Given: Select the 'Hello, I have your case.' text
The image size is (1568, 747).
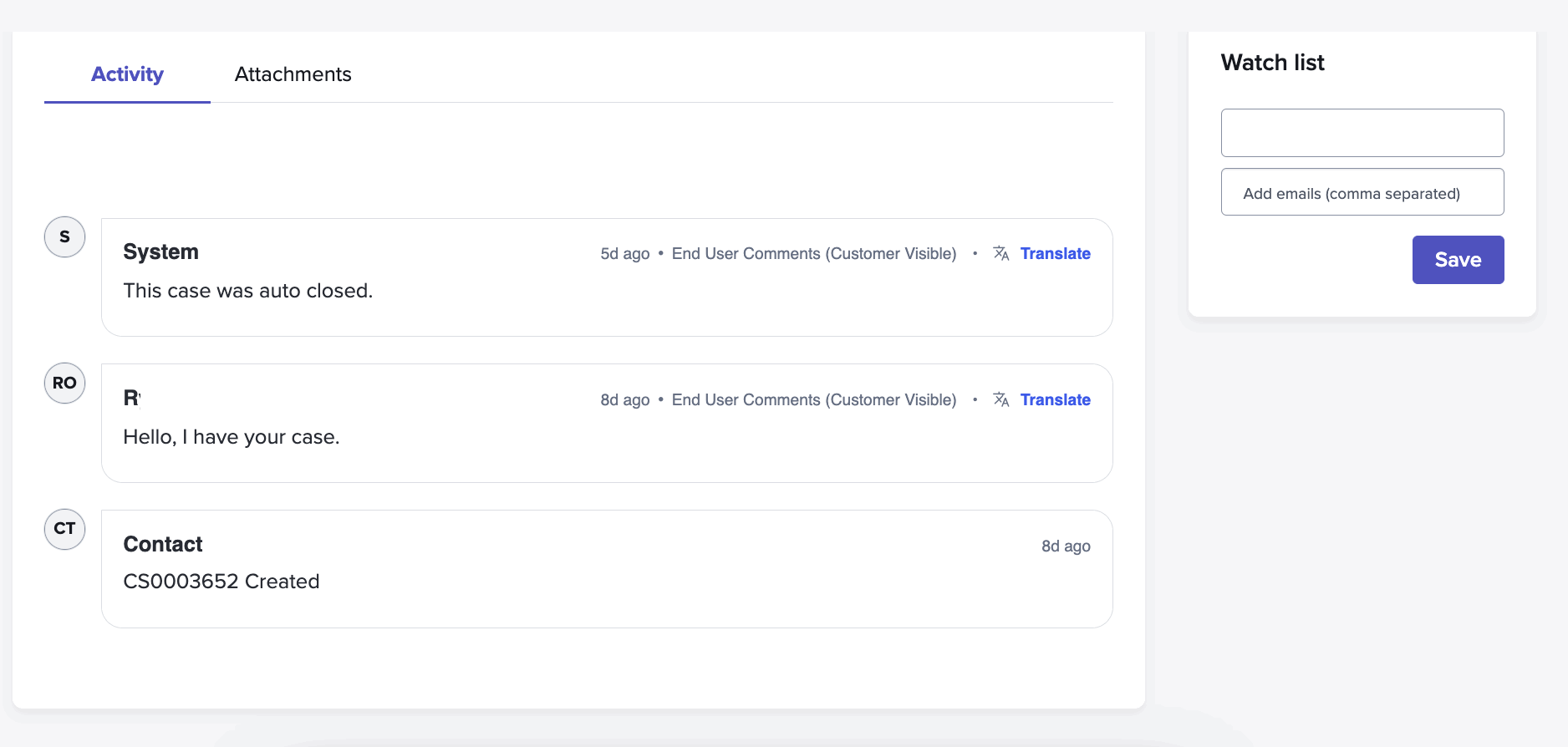Looking at the screenshot, I should click(232, 437).
